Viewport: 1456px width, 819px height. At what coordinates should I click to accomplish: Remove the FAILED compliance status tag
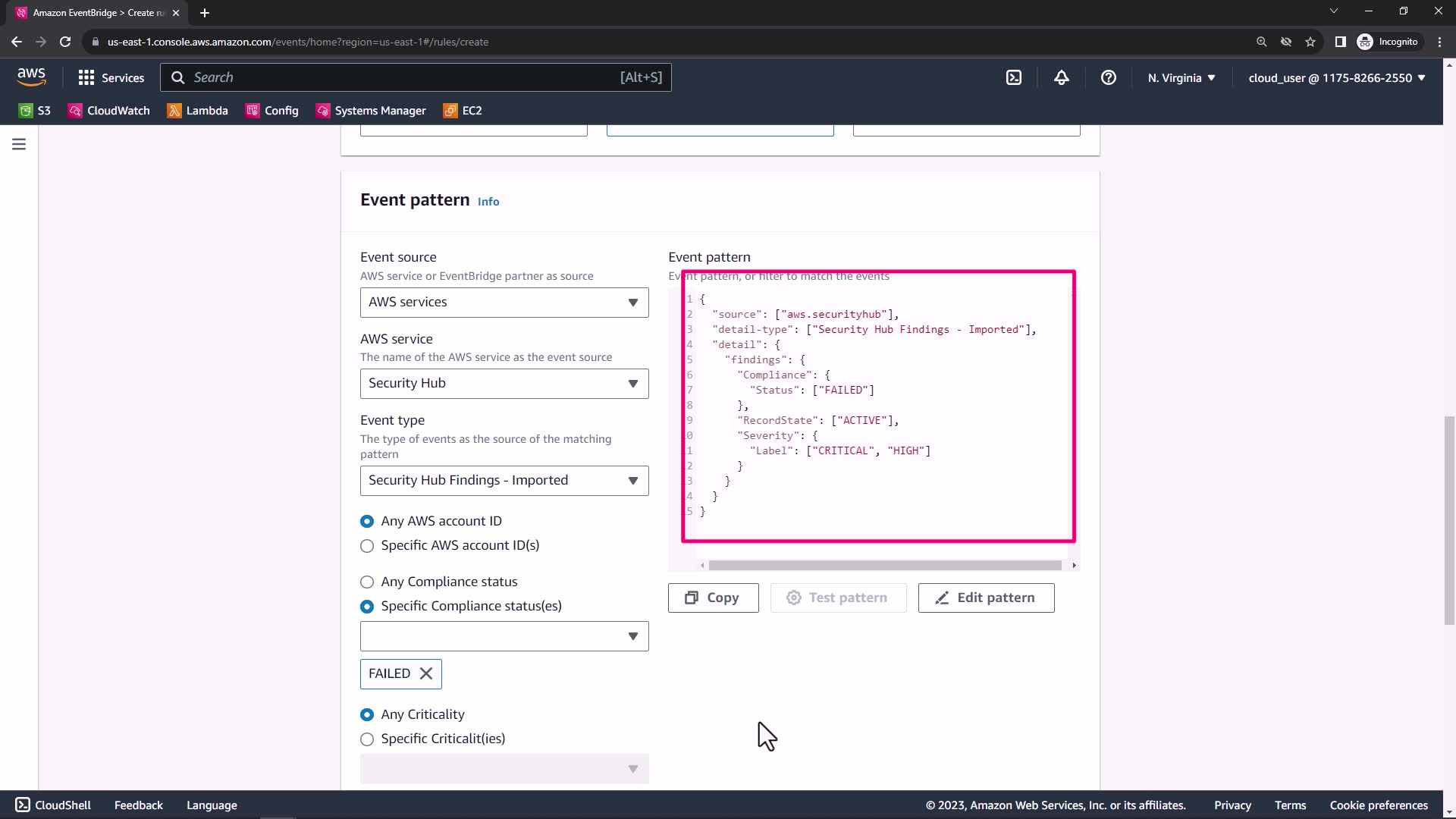coord(426,673)
